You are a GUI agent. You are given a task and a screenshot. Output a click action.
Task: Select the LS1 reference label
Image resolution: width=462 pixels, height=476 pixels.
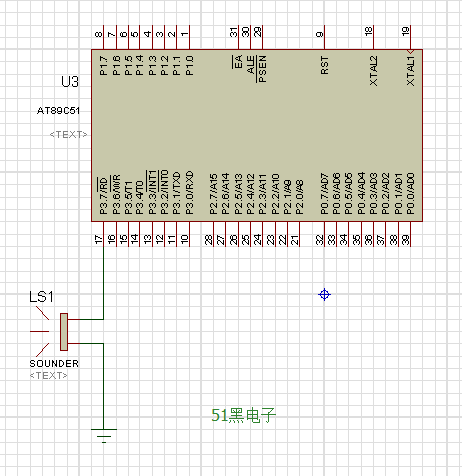click(x=41, y=297)
